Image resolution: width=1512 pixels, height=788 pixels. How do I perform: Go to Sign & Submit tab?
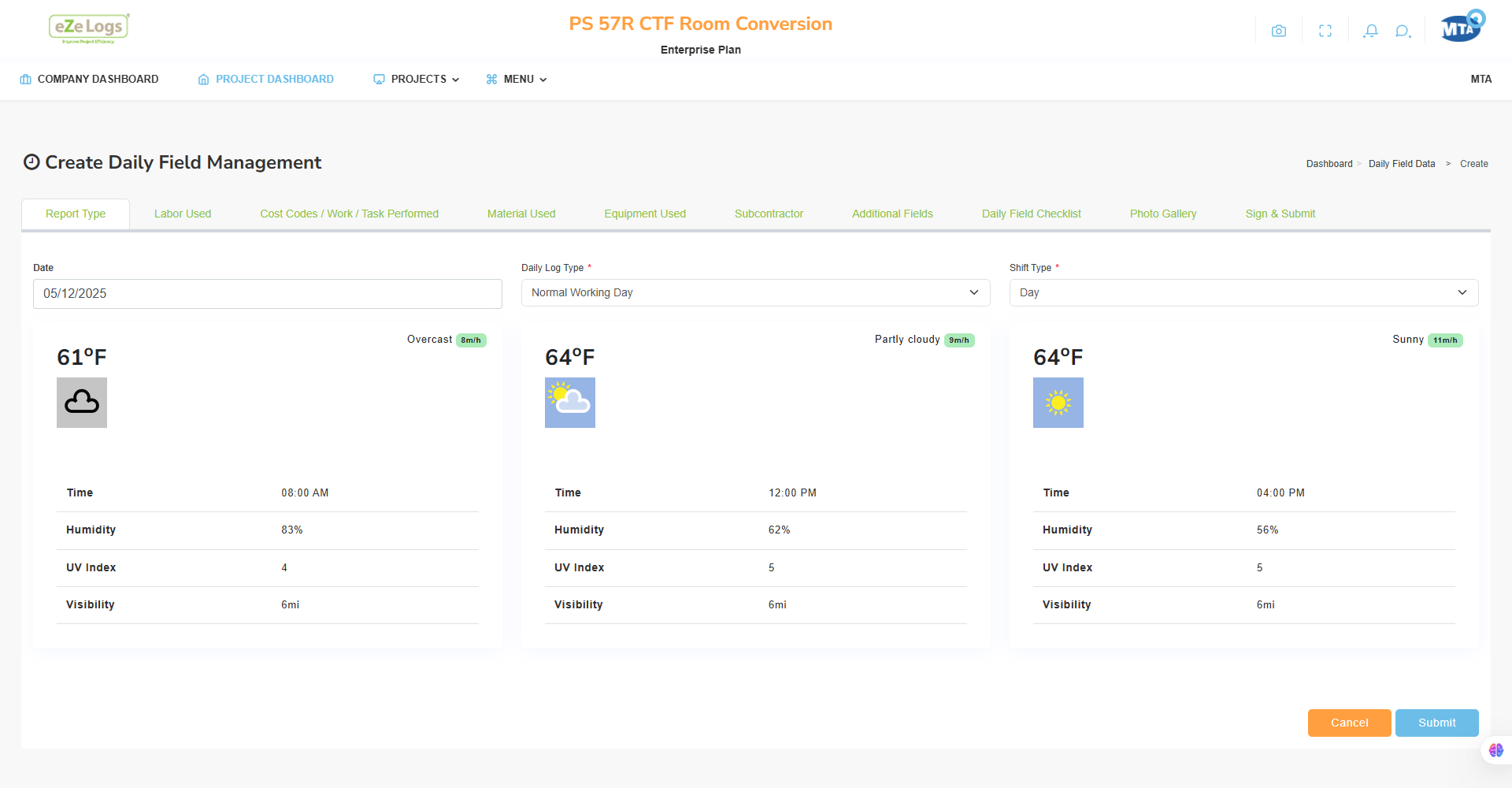[1280, 214]
